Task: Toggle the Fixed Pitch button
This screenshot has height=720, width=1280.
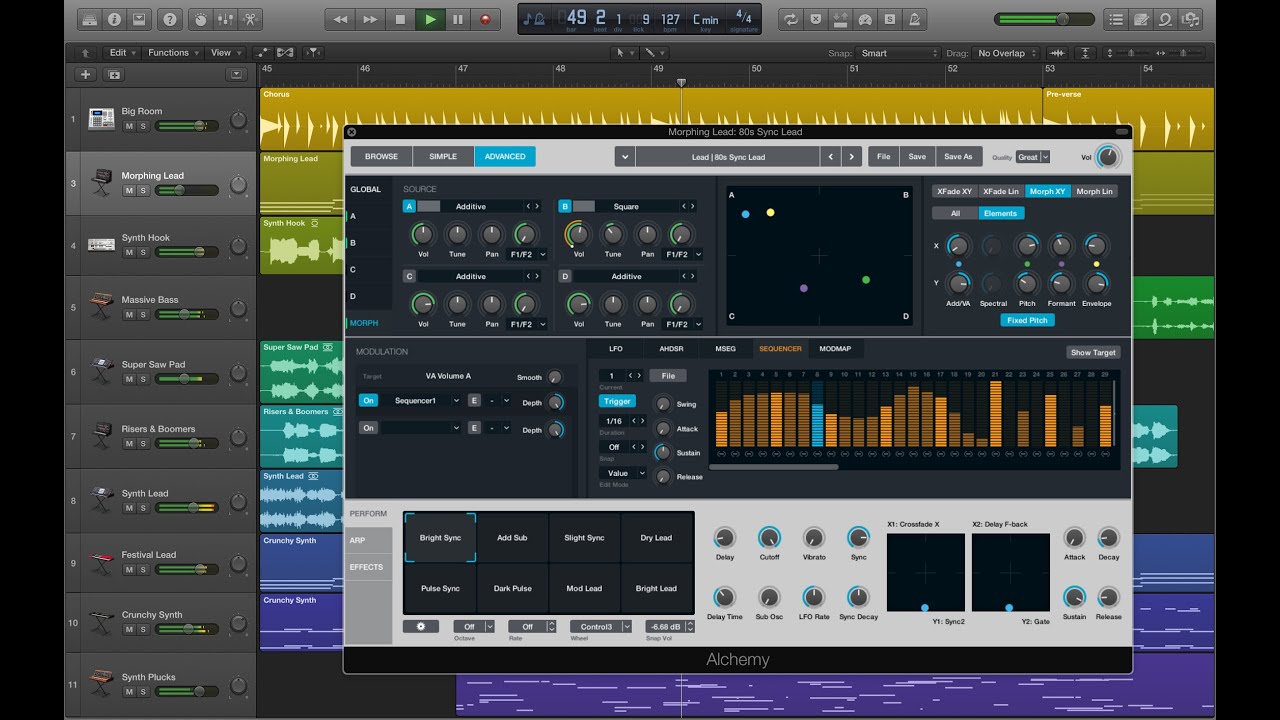Action: 1027,320
